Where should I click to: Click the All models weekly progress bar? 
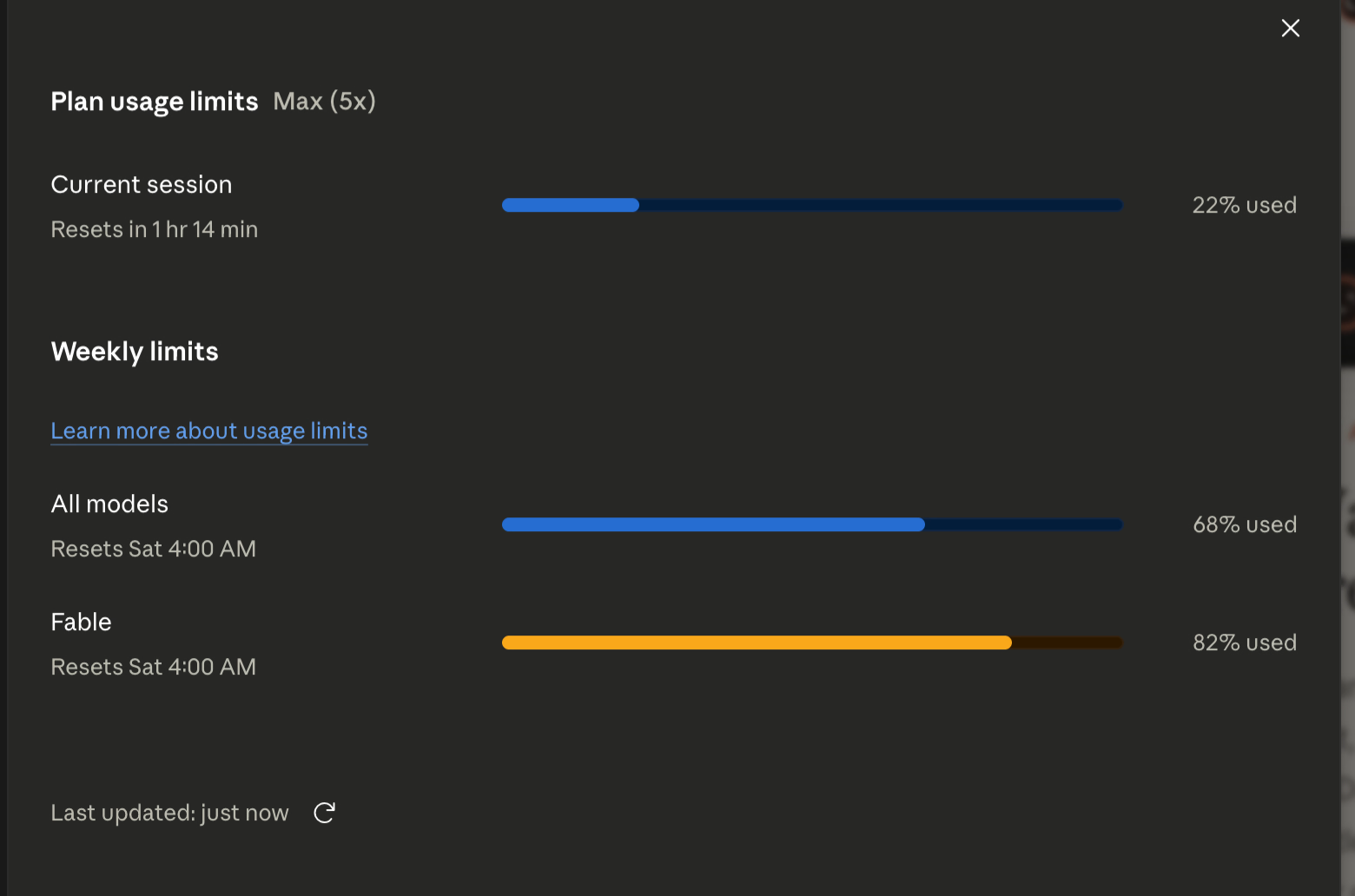point(812,524)
